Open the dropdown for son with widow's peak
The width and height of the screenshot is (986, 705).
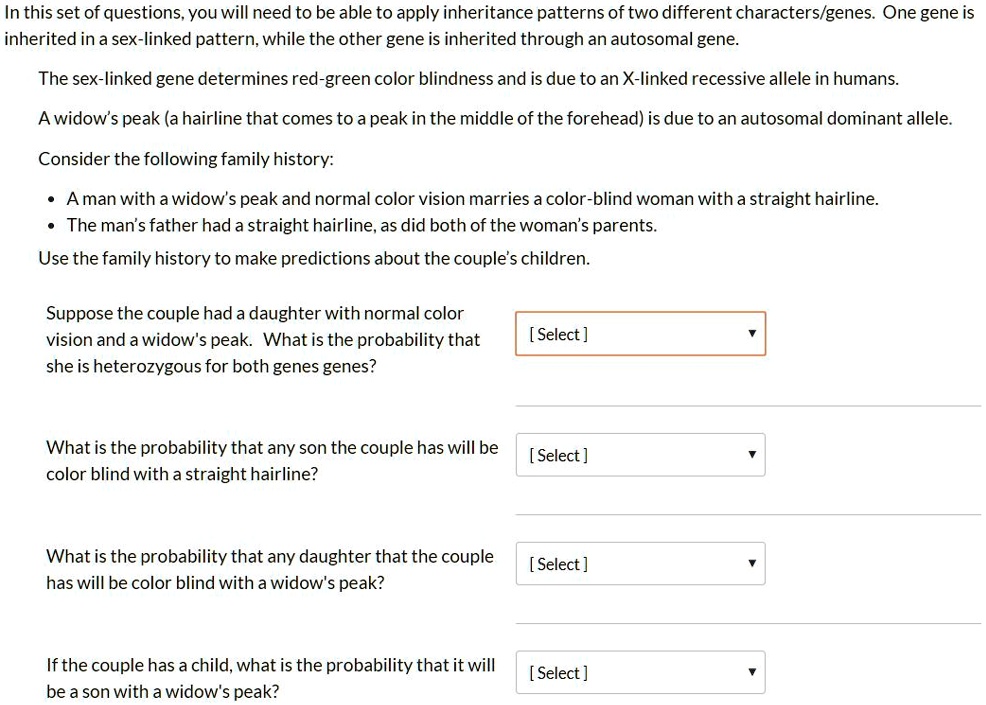click(x=640, y=672)
